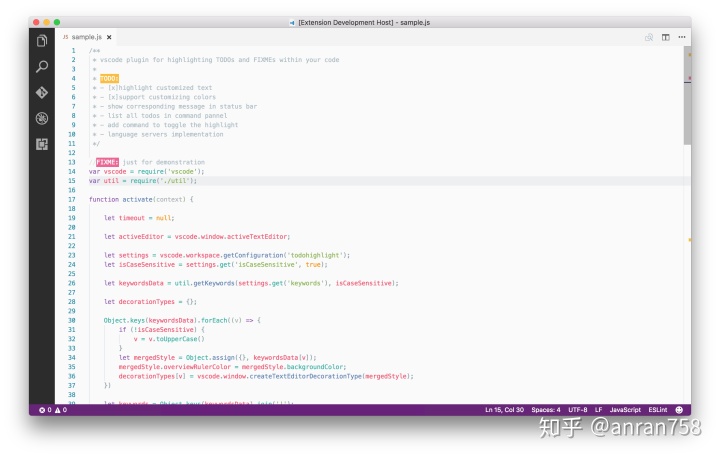Click 'activeEditor' variable on line 21
The height and width of the screenshot is (457, 720).
141,237
